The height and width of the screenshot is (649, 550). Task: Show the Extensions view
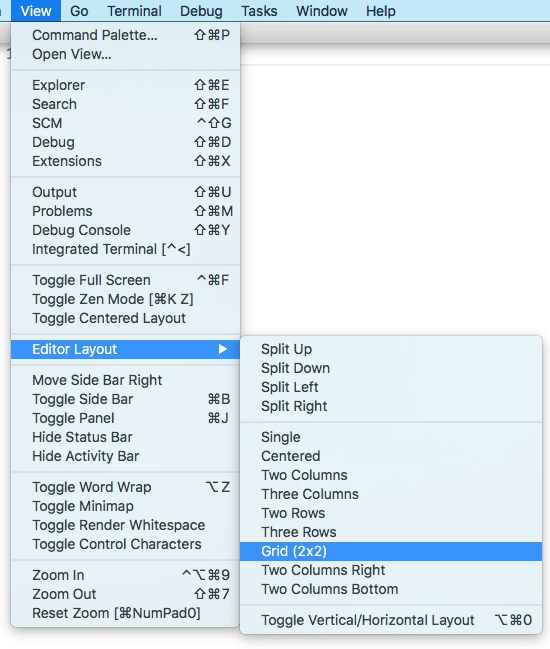(125, 161)
